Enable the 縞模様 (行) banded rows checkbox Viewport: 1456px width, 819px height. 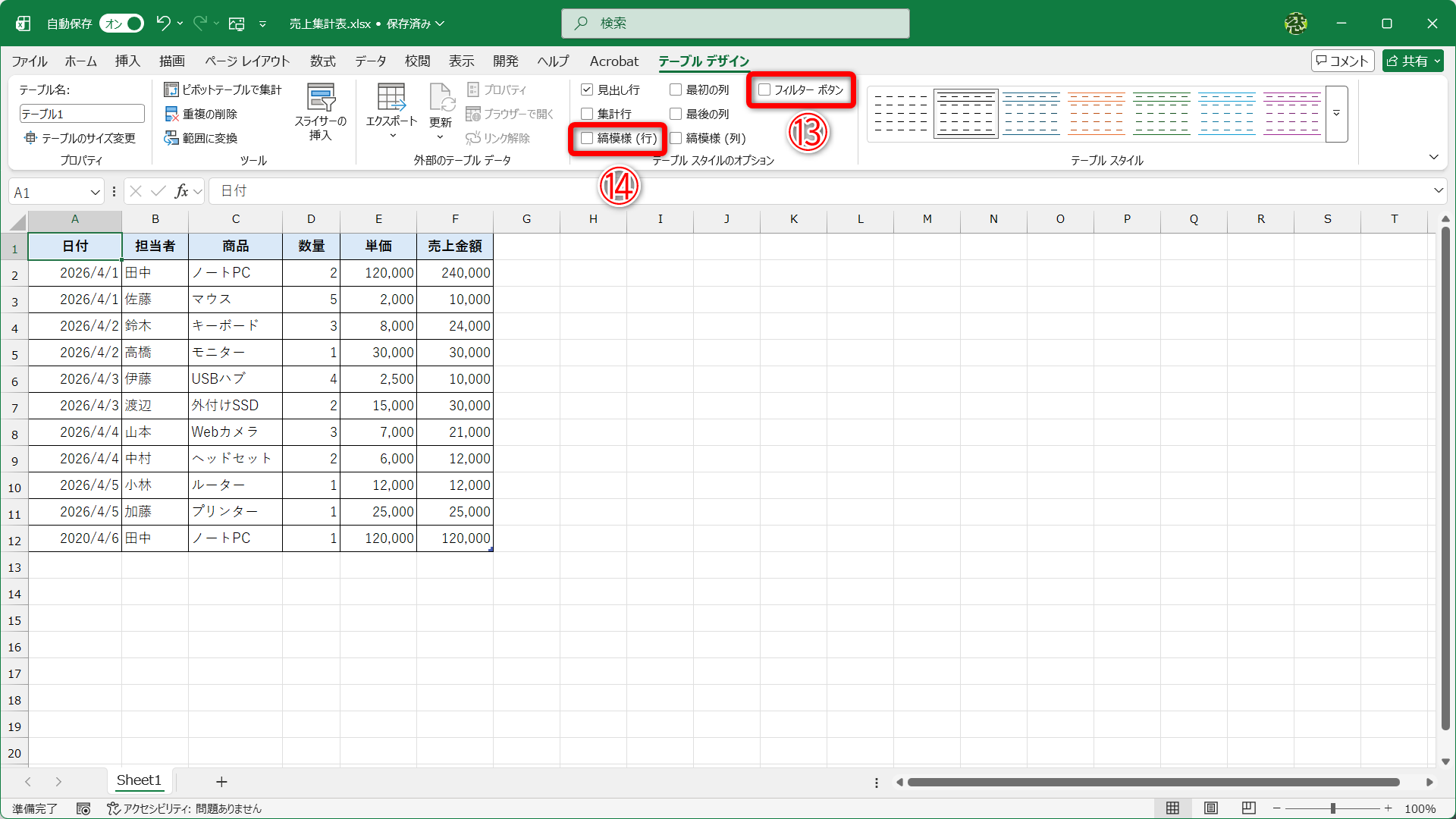tap(587, 138)
